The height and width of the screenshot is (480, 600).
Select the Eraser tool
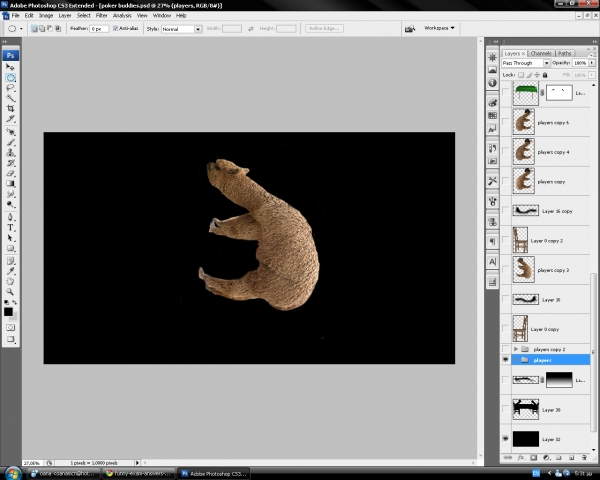pyautogui.click(x=10, y=173)
